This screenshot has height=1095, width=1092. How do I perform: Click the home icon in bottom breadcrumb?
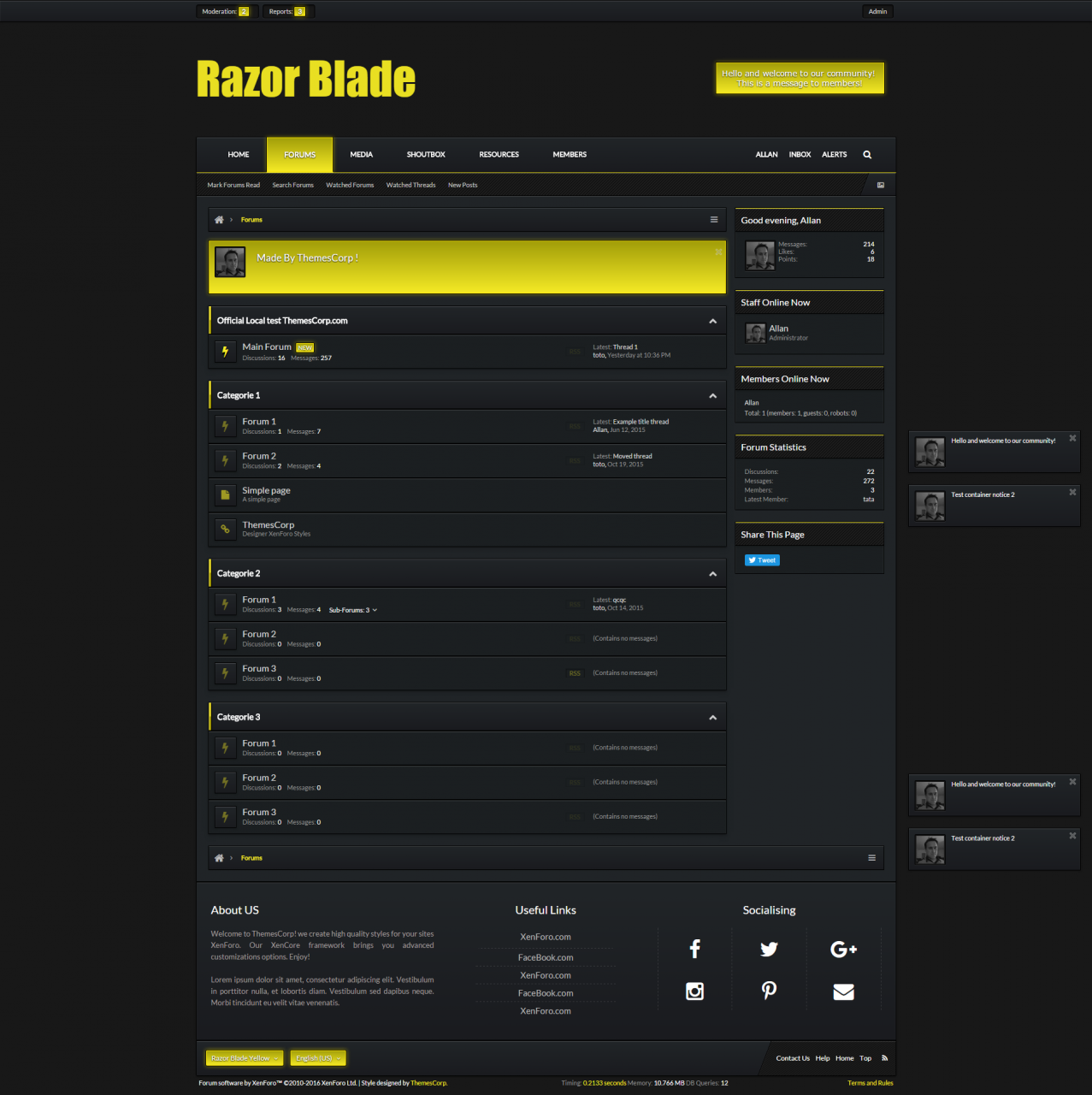click(x=219, y=858)
